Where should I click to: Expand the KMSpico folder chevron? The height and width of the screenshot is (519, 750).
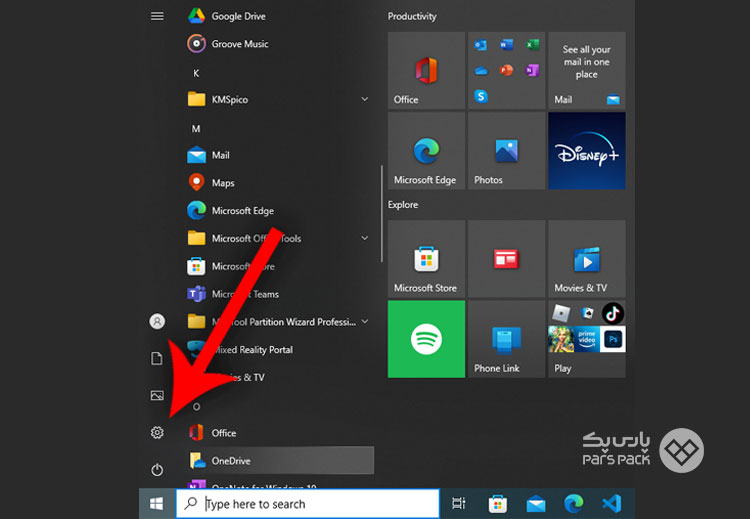[x=364, y=99]
